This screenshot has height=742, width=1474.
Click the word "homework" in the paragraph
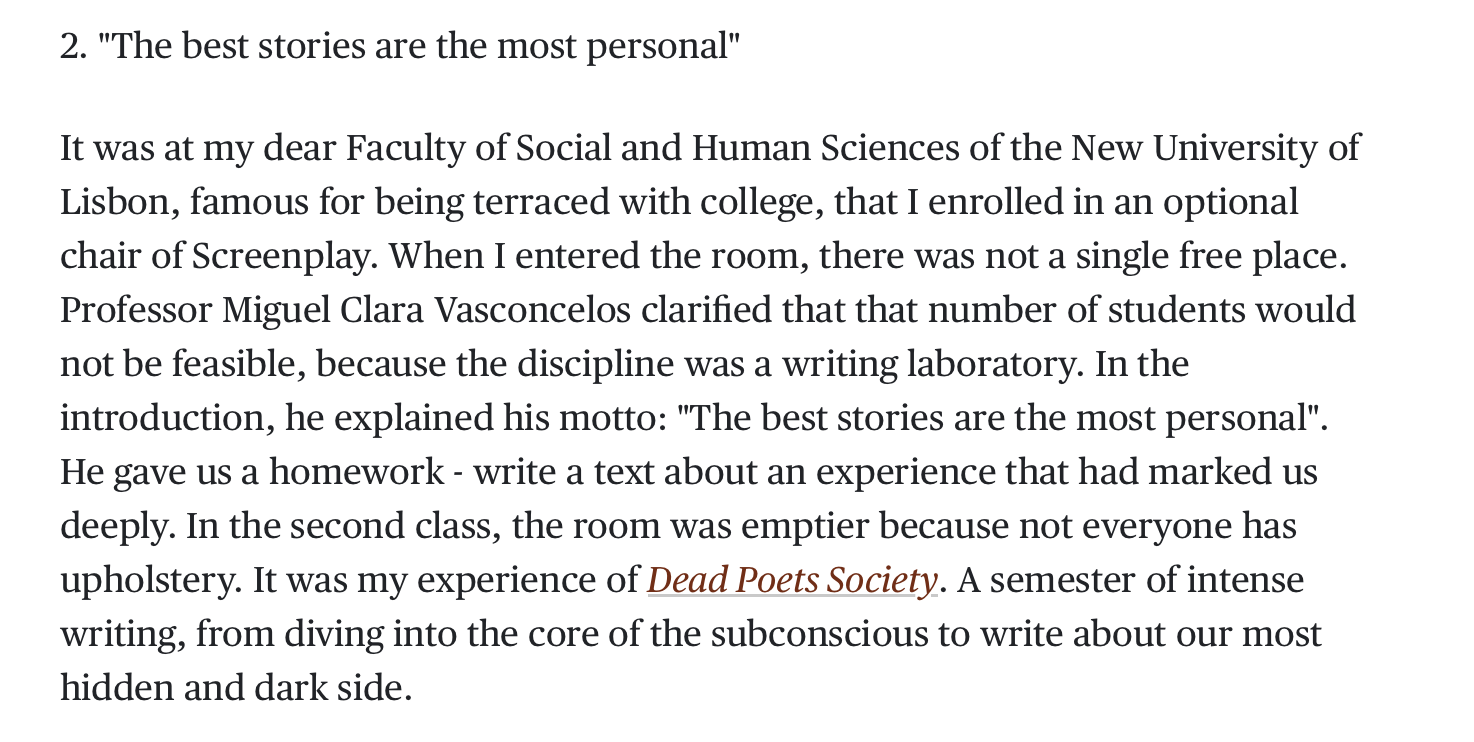coord(356,472)
